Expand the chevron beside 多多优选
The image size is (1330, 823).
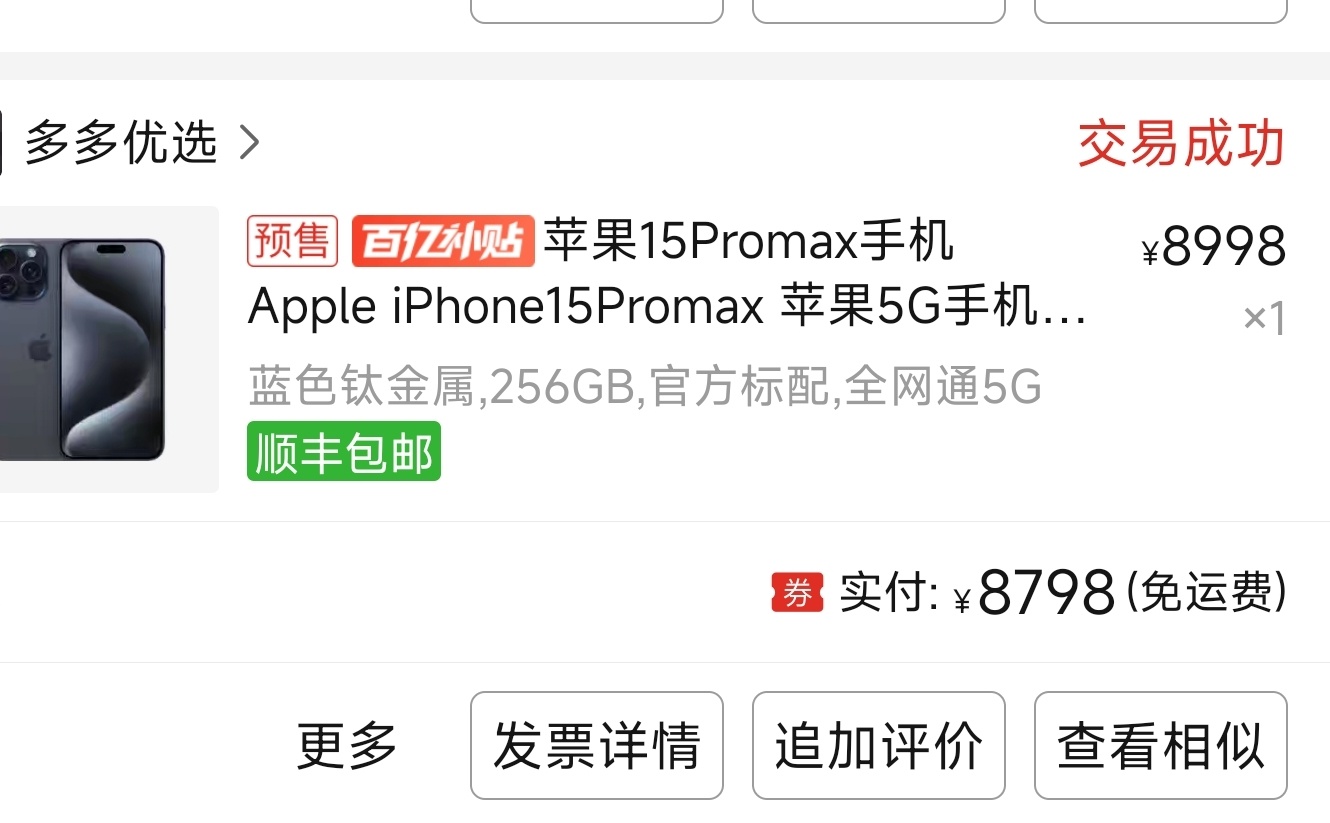[250, 144]
